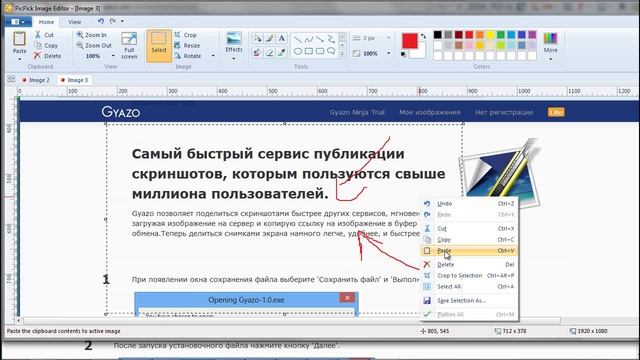Choose the Rectangle shape

point(309,51)
